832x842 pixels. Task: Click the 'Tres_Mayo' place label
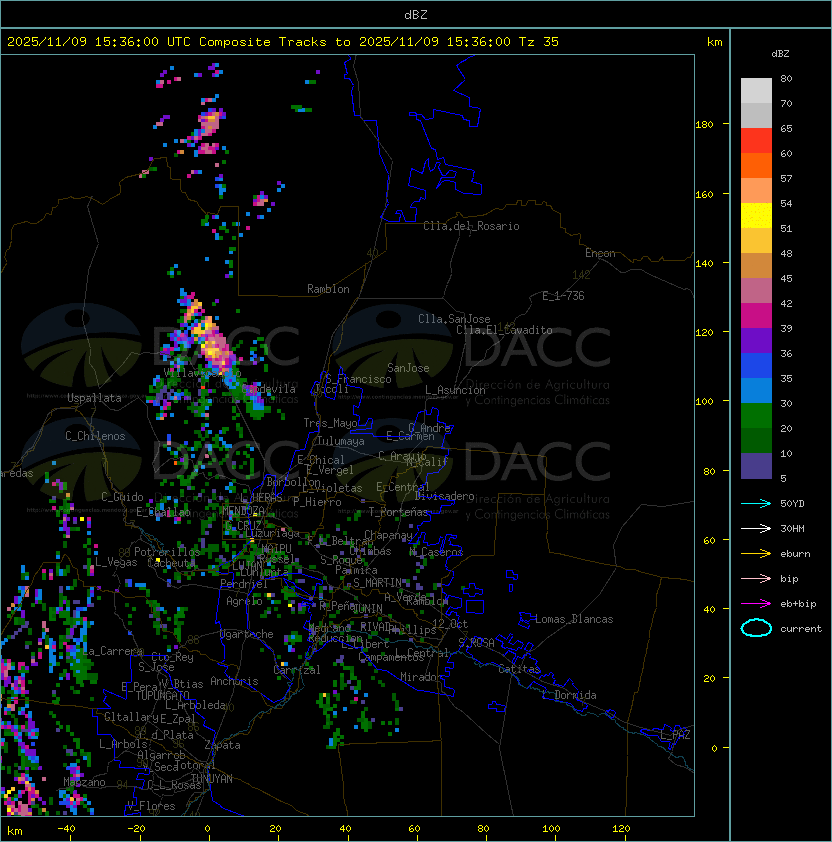(x=330, y=423)
